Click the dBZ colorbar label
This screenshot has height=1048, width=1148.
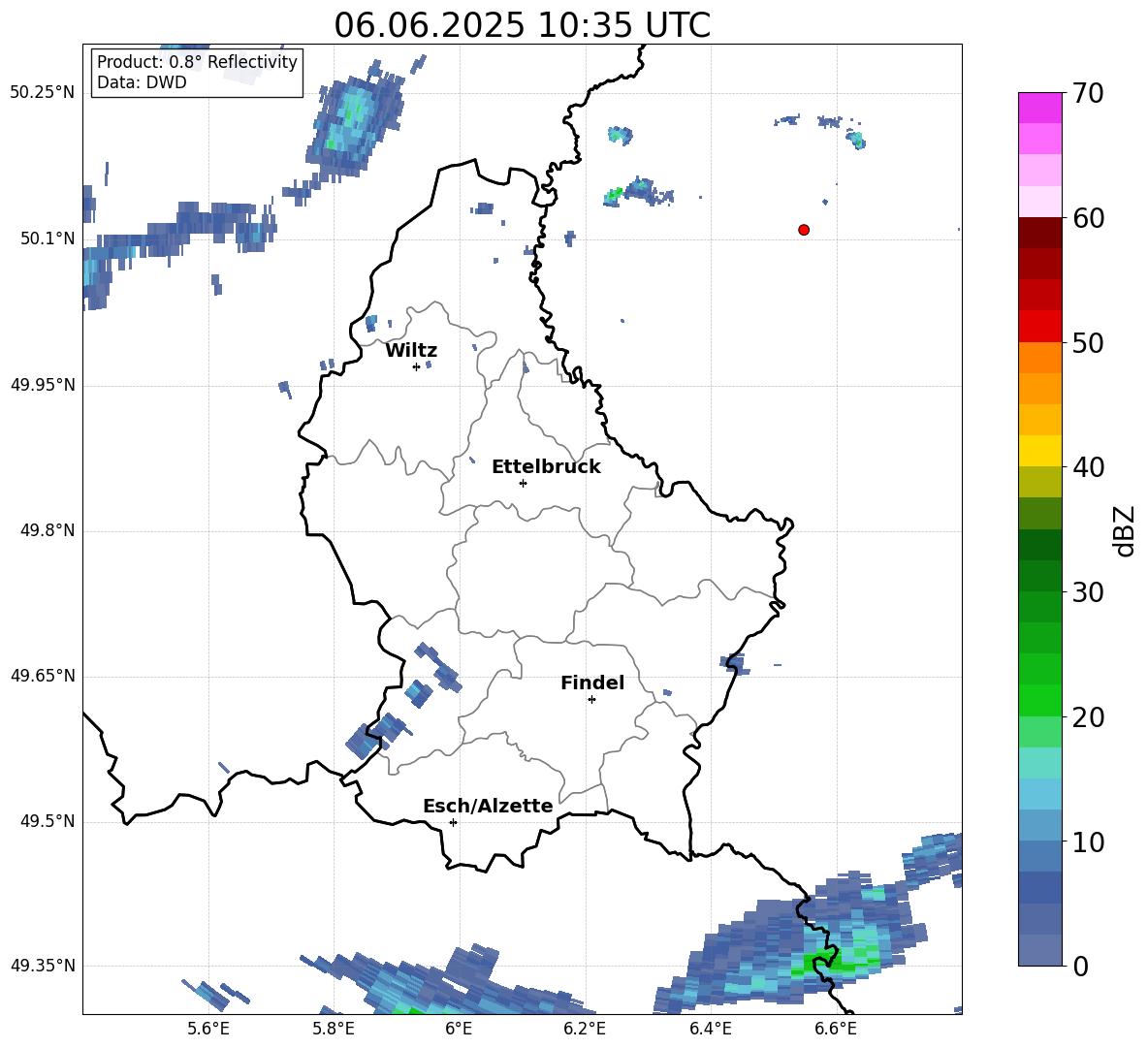coord(1124,530)
